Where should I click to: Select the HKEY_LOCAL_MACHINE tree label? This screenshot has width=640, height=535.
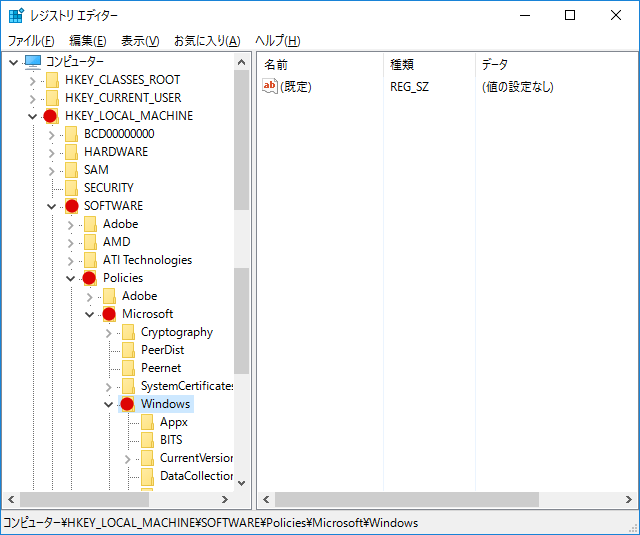coord(129,116)
